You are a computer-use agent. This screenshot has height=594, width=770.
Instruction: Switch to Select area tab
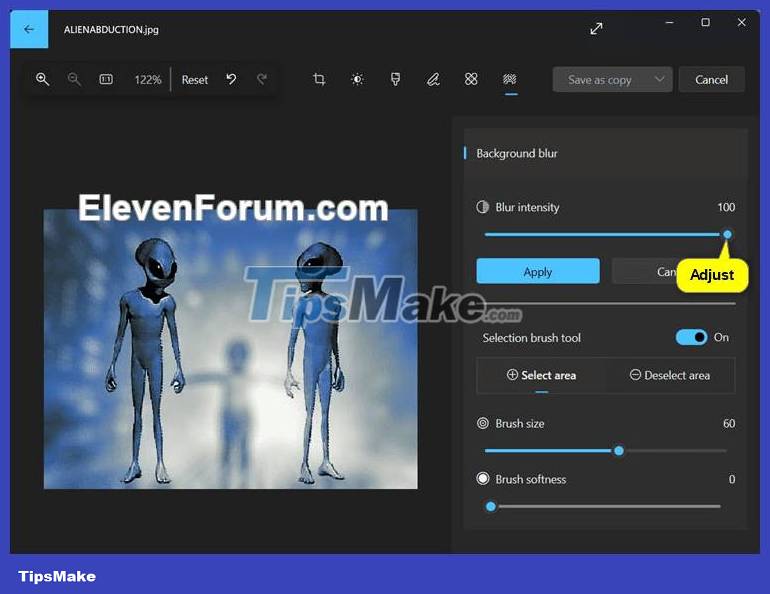541,376
